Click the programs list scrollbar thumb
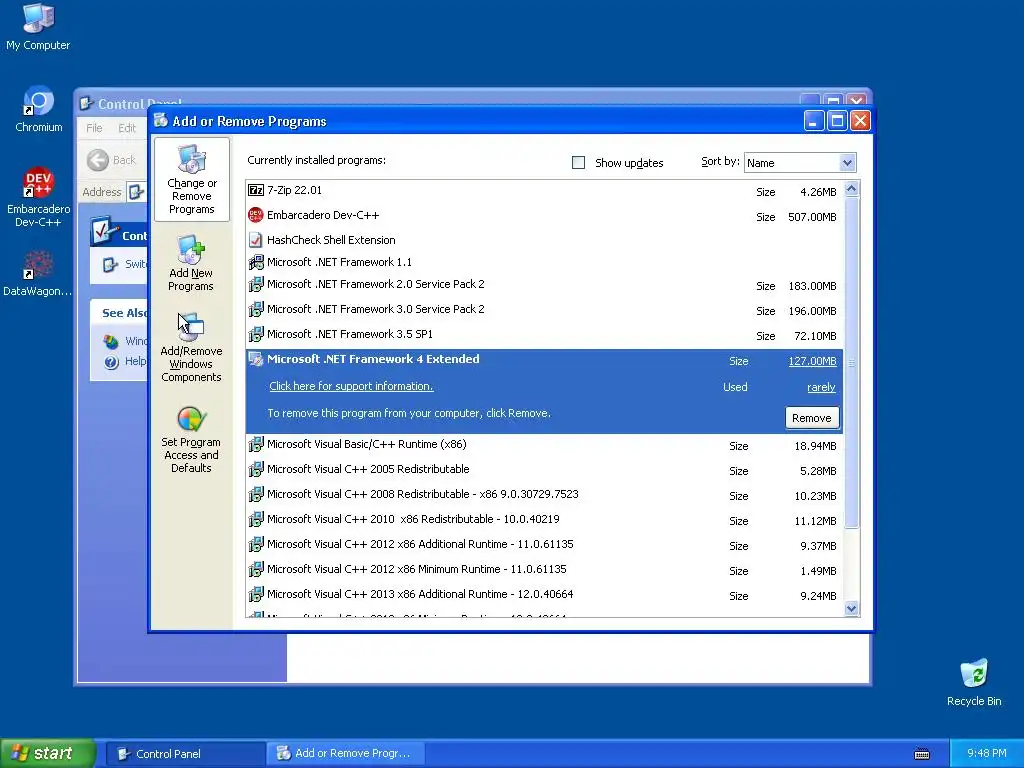The height and width of the screenshot is (768, 1024). 851,362
